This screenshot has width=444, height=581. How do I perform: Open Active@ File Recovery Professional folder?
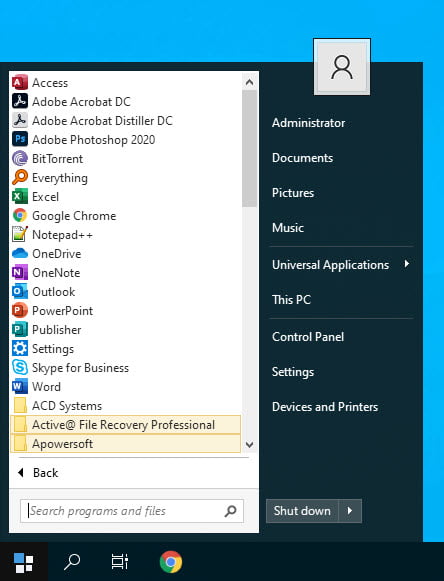[126, 425]
